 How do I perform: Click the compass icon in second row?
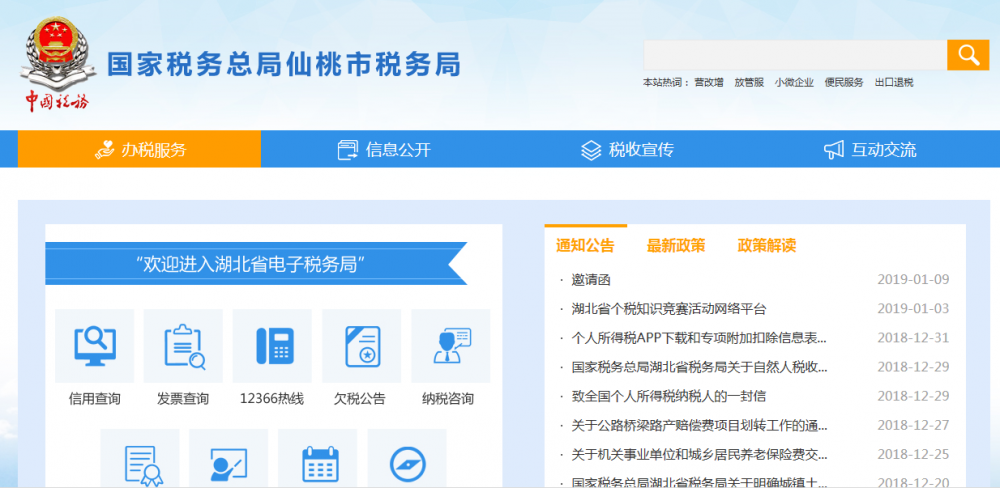(407, 462)
